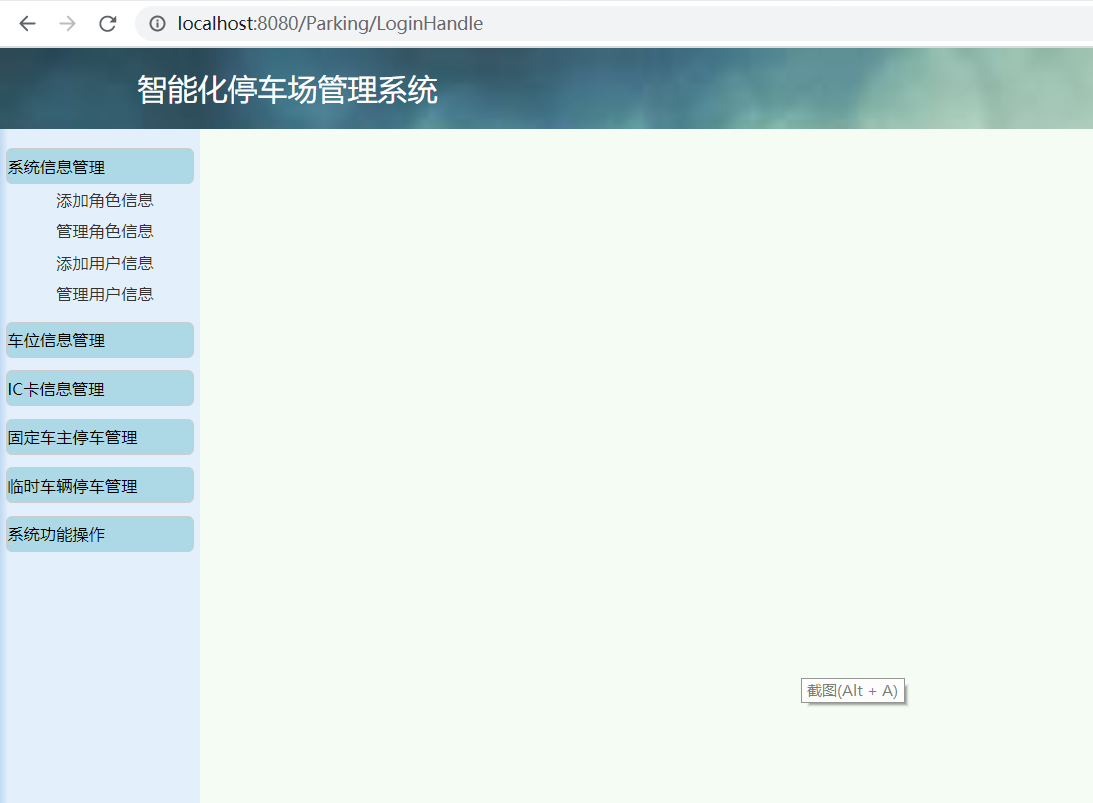This screenshot has width=1093, height=803.
Task: Expand the 固定车主停车管理 menu section
Action: pos(100,437)
